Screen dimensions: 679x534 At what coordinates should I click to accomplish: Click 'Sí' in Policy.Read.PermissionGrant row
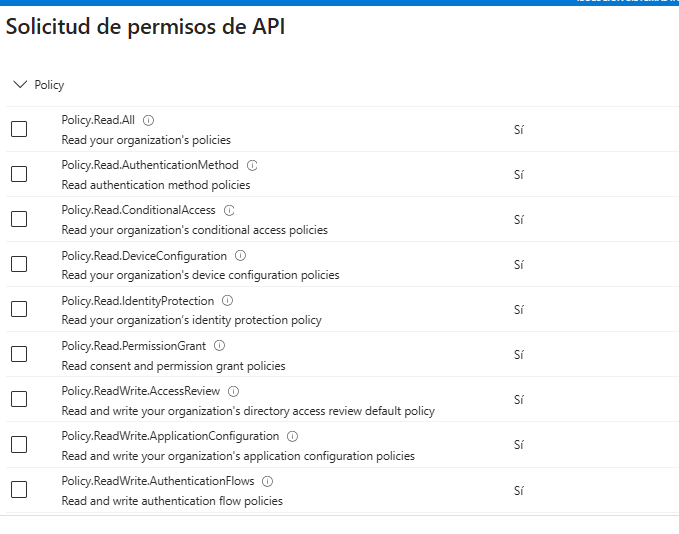(x=519, y=355)
